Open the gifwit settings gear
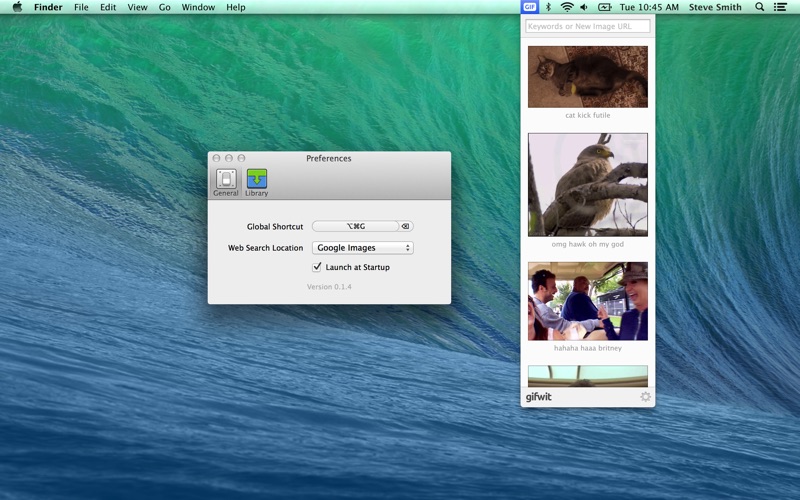800x500 pixels. click(645, 396)
